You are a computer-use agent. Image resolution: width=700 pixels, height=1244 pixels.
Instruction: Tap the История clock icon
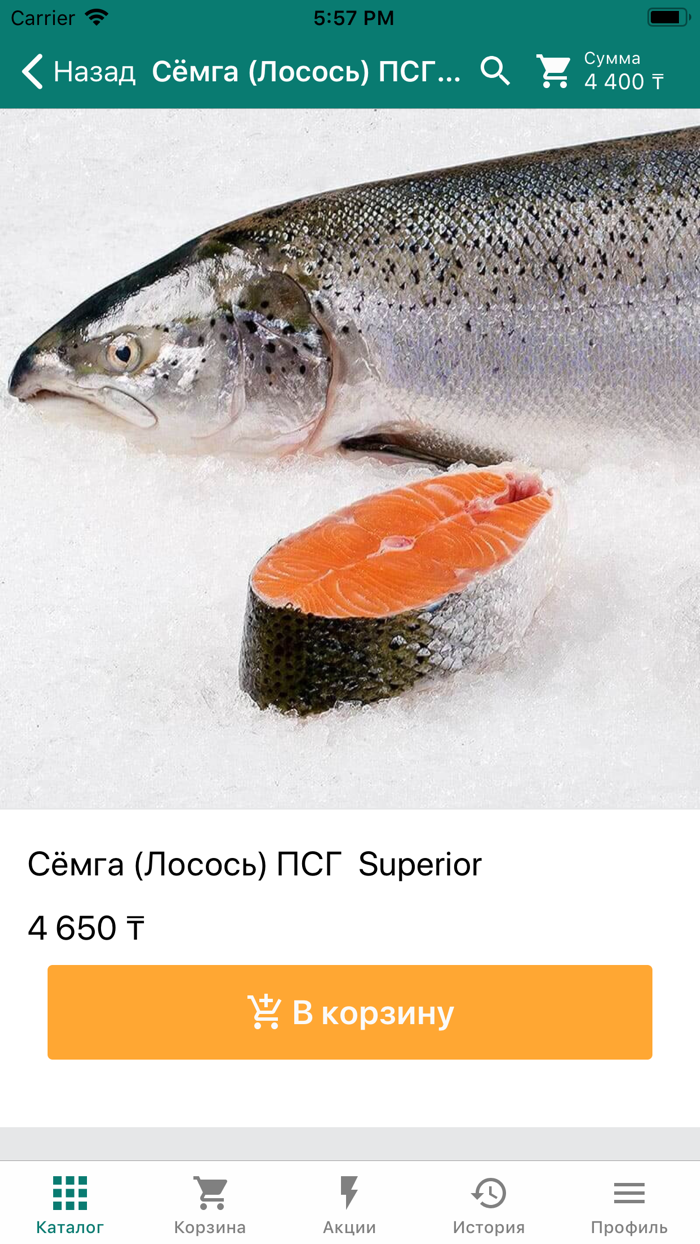point(489,1193)
